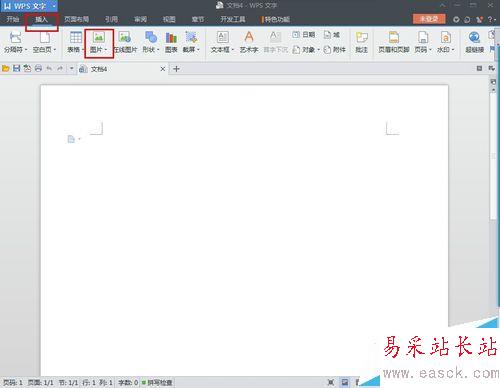Click the open folder icon in quick access bar
The height and width of the screenshot is (388, 500).
click(x=6, y=69)
